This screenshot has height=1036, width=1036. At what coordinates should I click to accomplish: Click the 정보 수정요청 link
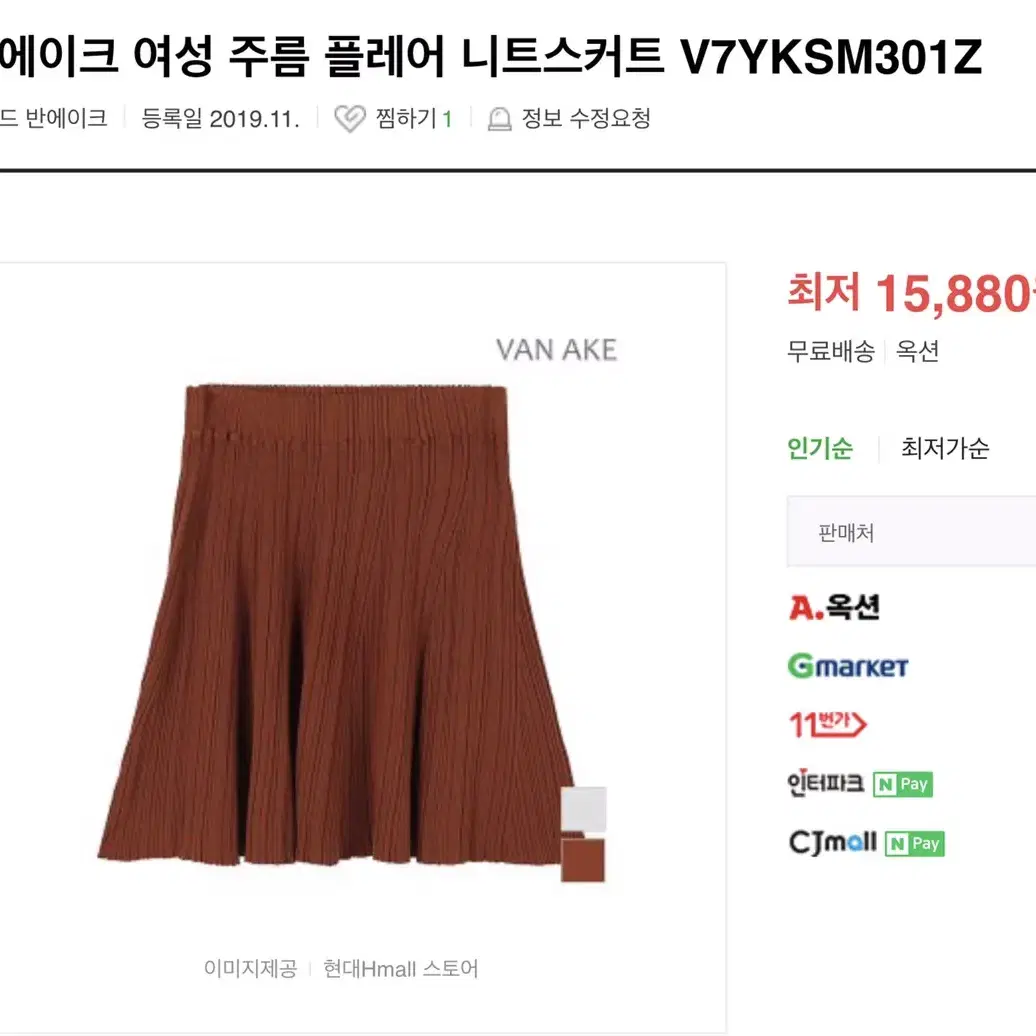pos(586,119)
